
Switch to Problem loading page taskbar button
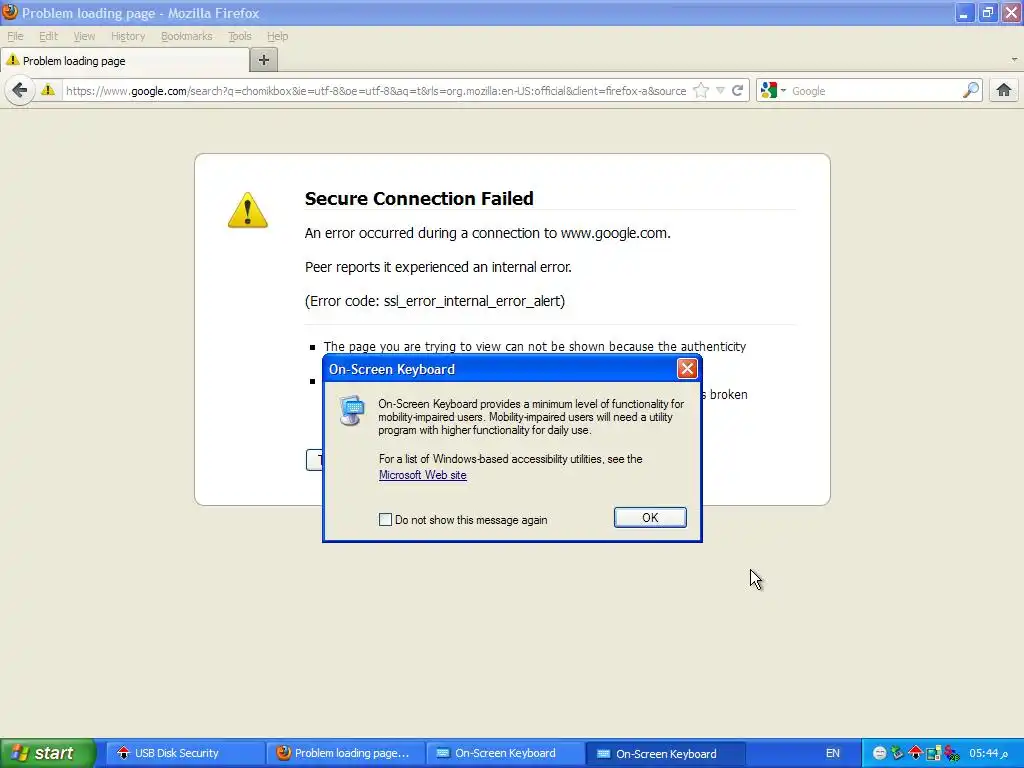344,753
